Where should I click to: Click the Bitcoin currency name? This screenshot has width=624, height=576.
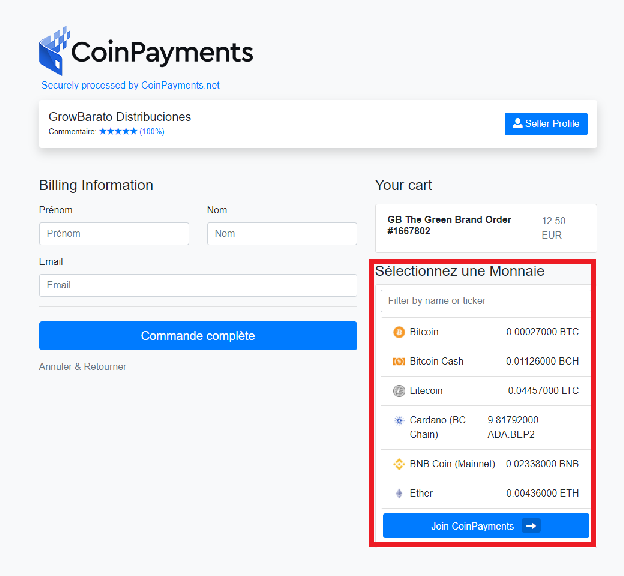424,332
